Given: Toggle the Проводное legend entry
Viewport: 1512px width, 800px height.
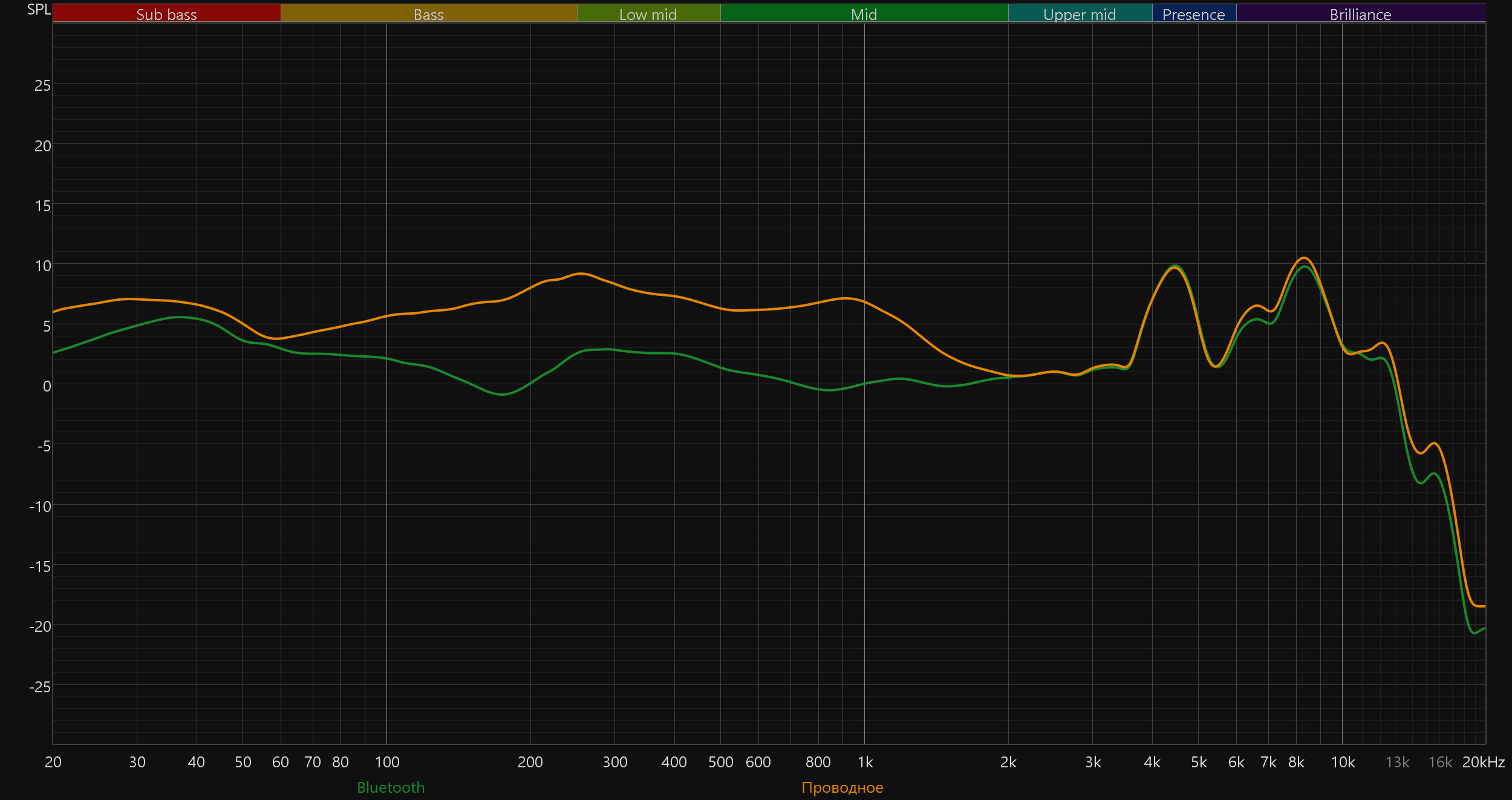Looking at the screenshot, I should (x=842, y=787).
